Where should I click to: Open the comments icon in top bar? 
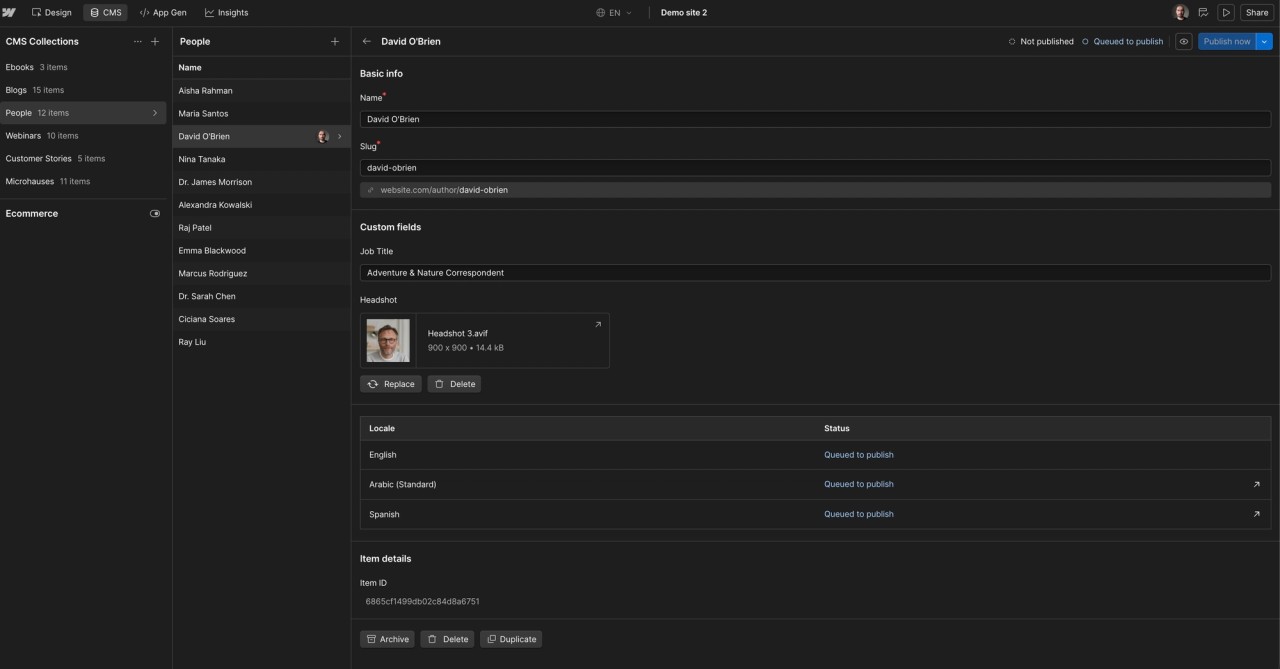[1203, 13]
